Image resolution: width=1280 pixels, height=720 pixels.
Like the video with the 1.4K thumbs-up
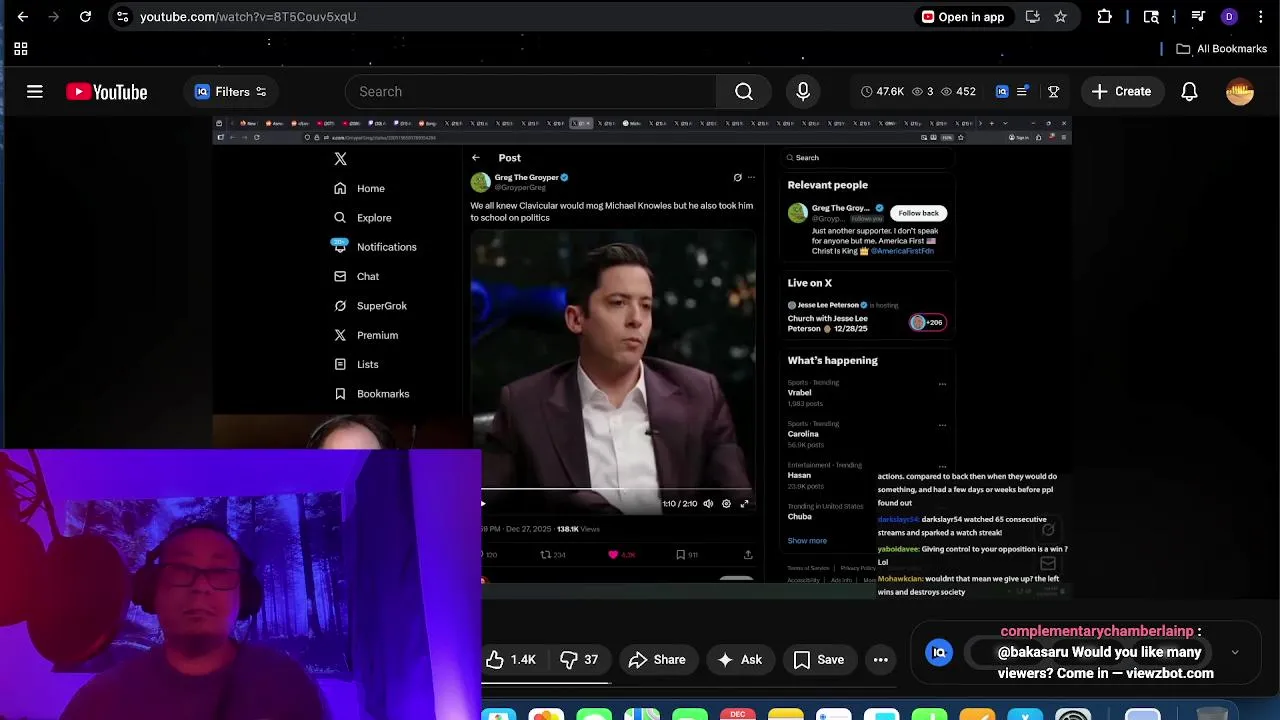[512, 660]
